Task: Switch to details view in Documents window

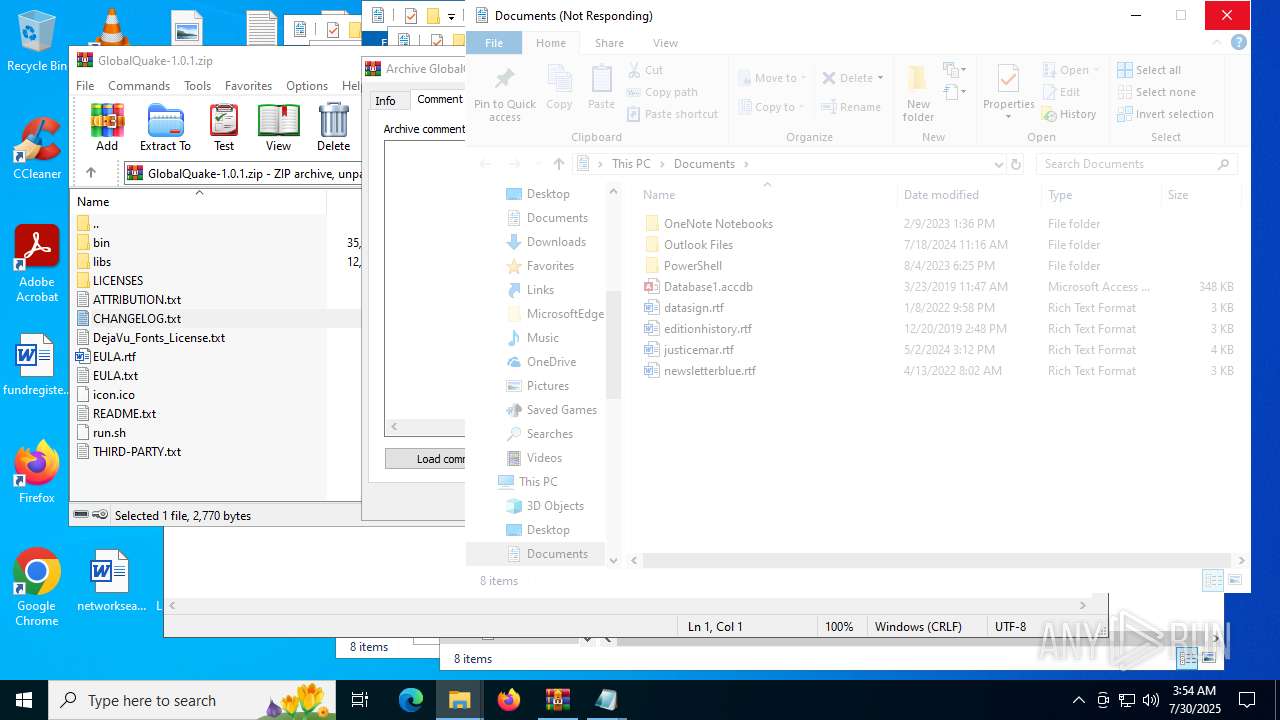Action: coord(1212,580)
